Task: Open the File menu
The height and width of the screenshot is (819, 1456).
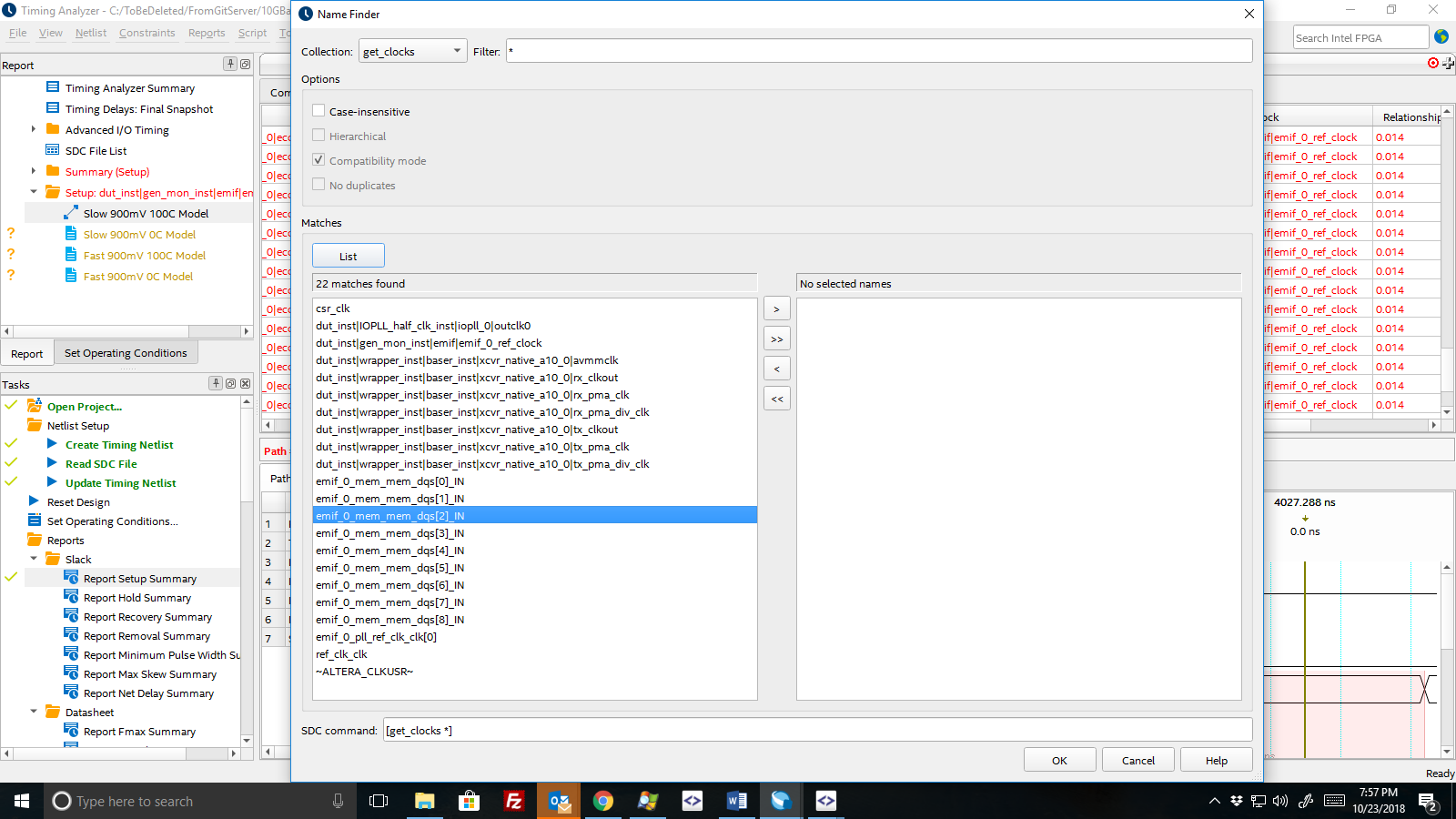Action: coord(17,33)
